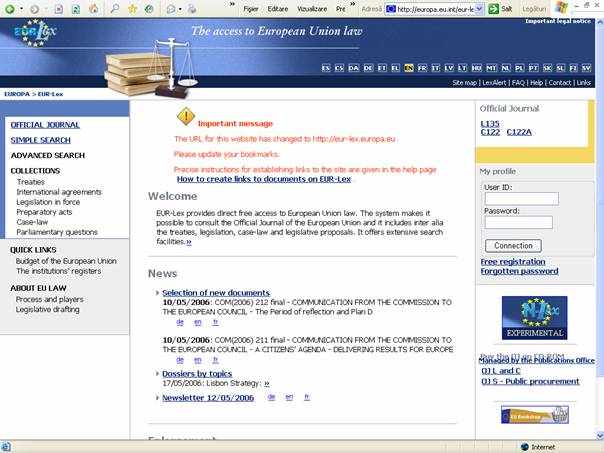Open the LexAlert link
This screenshot has width=604, height=453.
point(494,82)
